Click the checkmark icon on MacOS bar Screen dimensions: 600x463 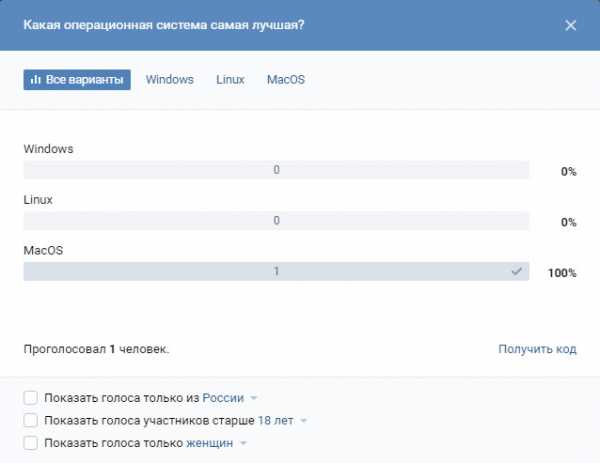pyautogui.click(x=517, y=271)
